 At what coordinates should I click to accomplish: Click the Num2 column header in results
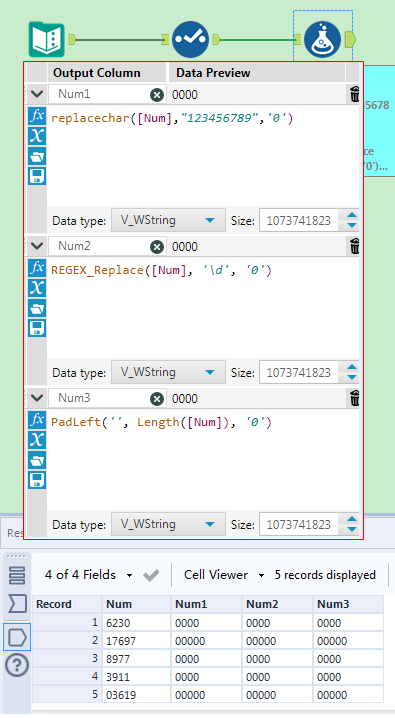277,604
